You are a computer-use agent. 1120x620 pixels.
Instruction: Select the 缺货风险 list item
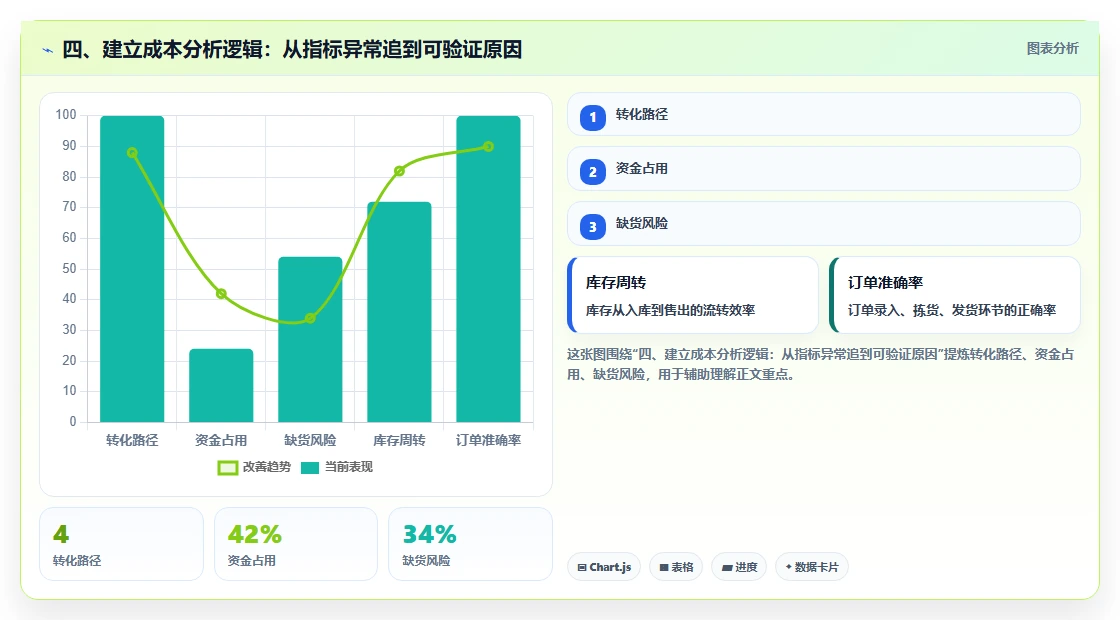[x=824, y=224]
